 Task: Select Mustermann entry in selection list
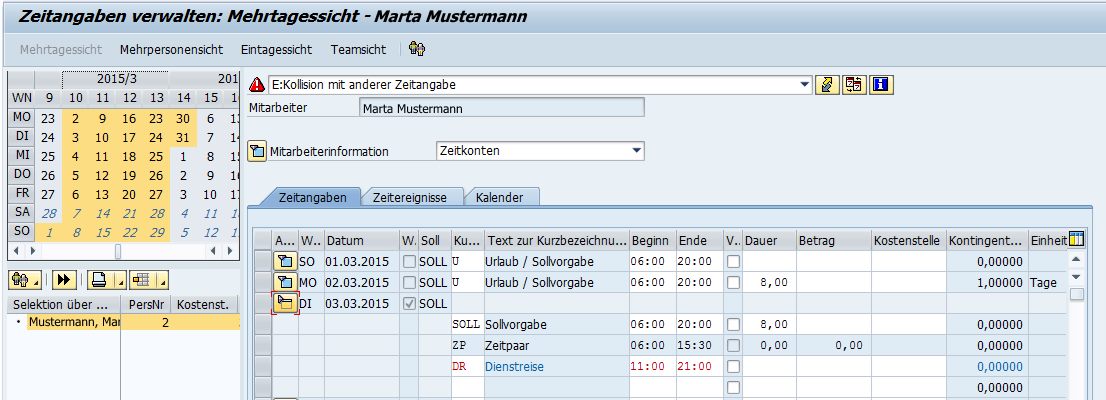[x=68, y=322]
